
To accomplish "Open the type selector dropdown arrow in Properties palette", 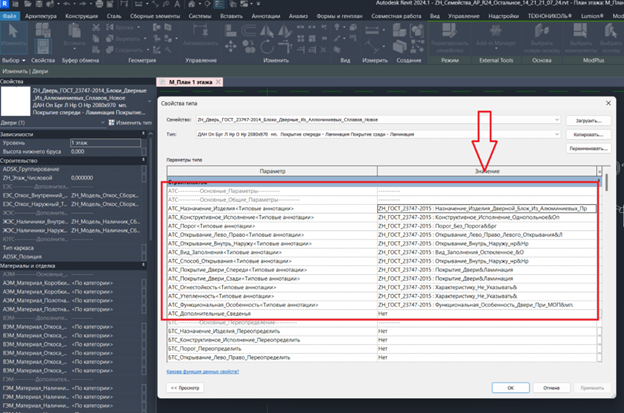I will [x=149, y=101].
